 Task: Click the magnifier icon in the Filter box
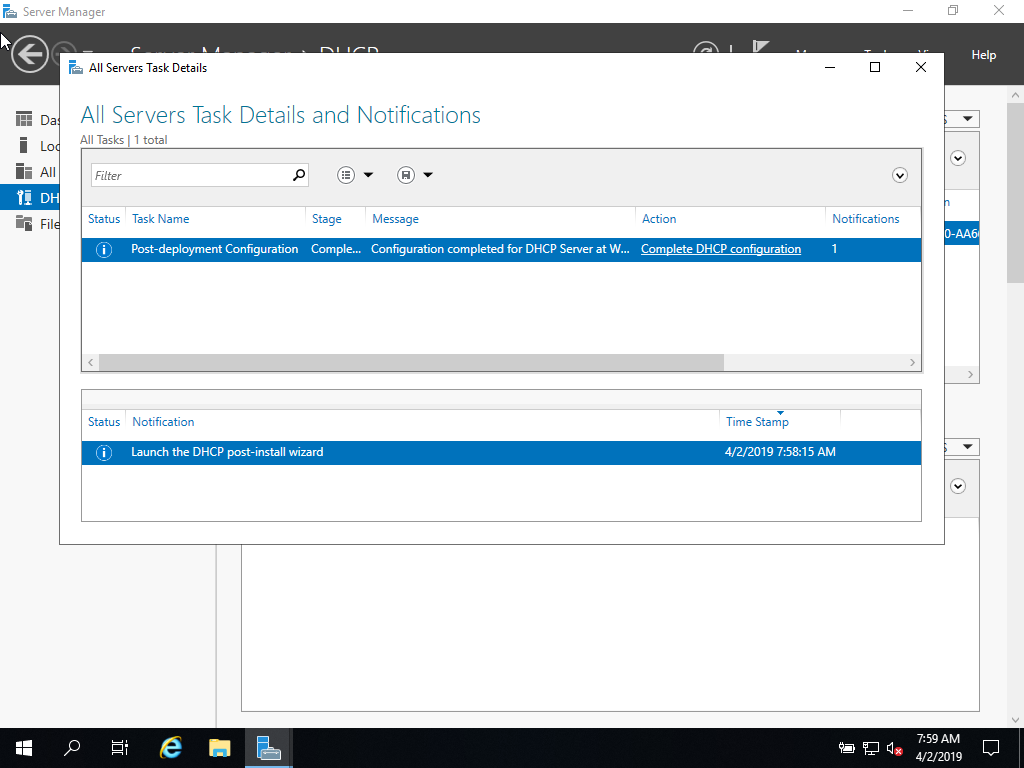point(298,175)
